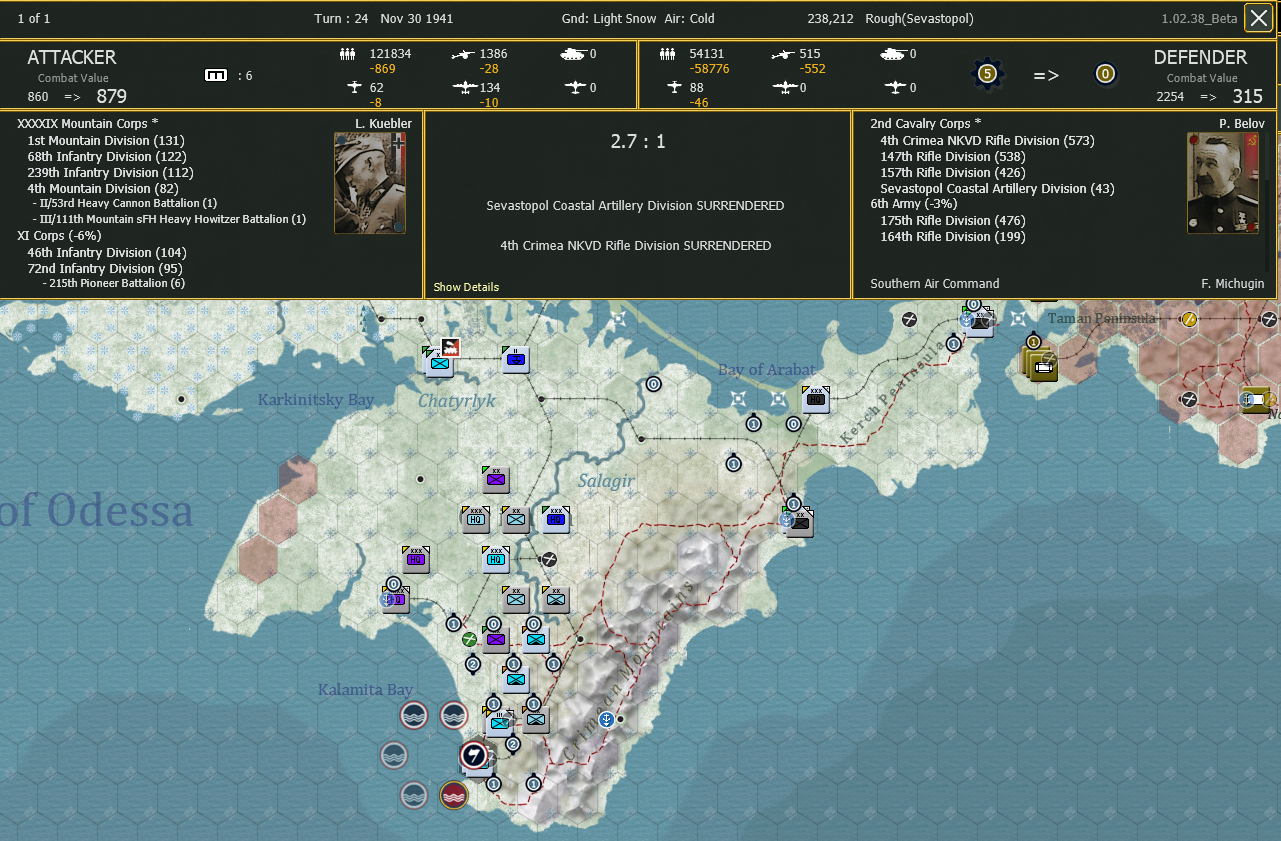Click the attacker tank icon
1281x841 pixels.
573,54
